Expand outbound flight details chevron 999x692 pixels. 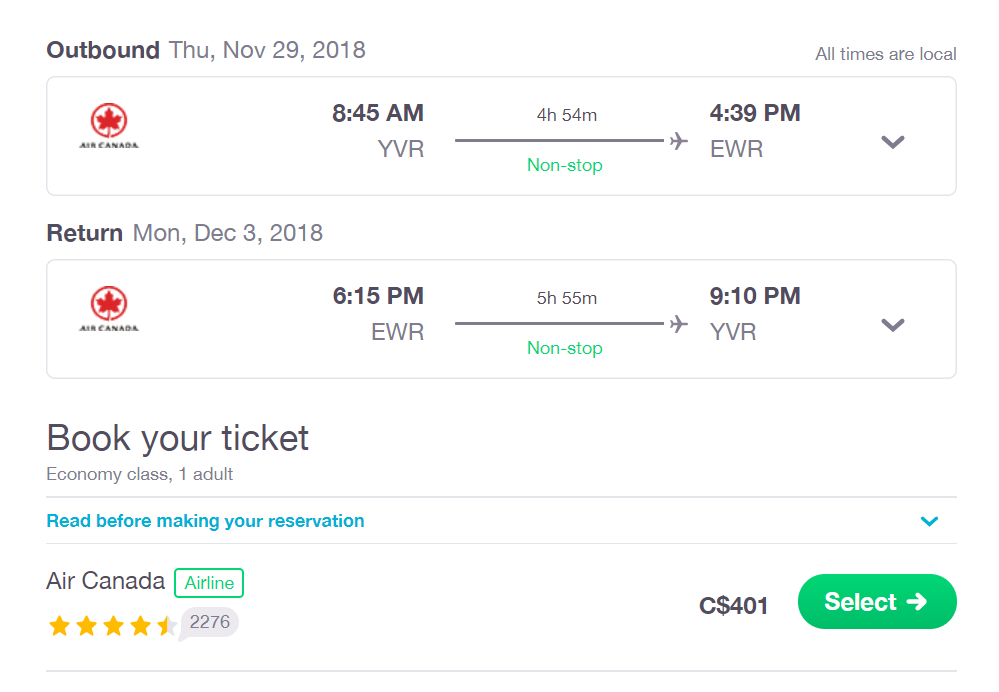[893, 142]
